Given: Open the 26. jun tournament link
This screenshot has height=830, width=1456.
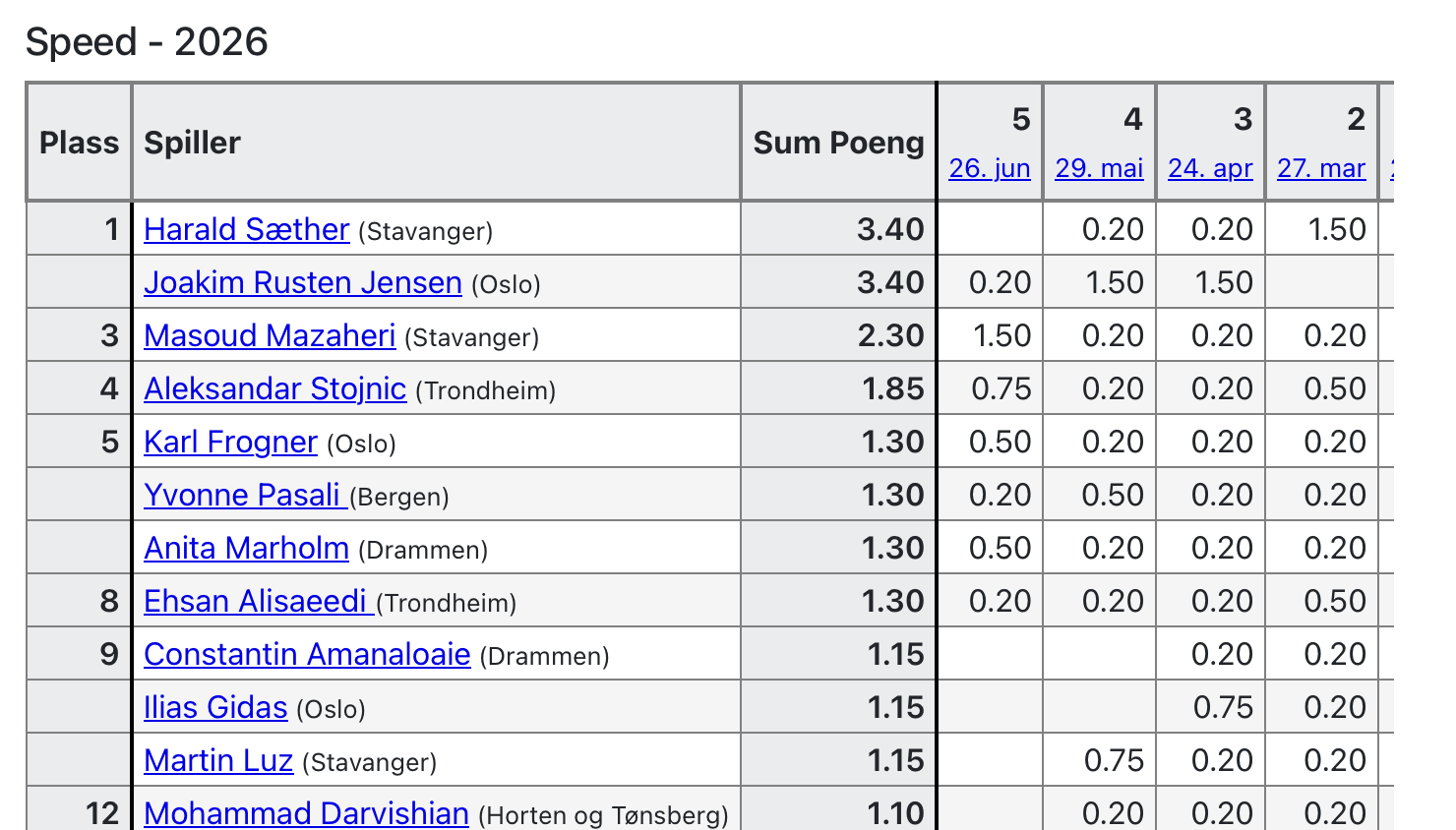Looking at the screenshot, I should coord(990,168).
